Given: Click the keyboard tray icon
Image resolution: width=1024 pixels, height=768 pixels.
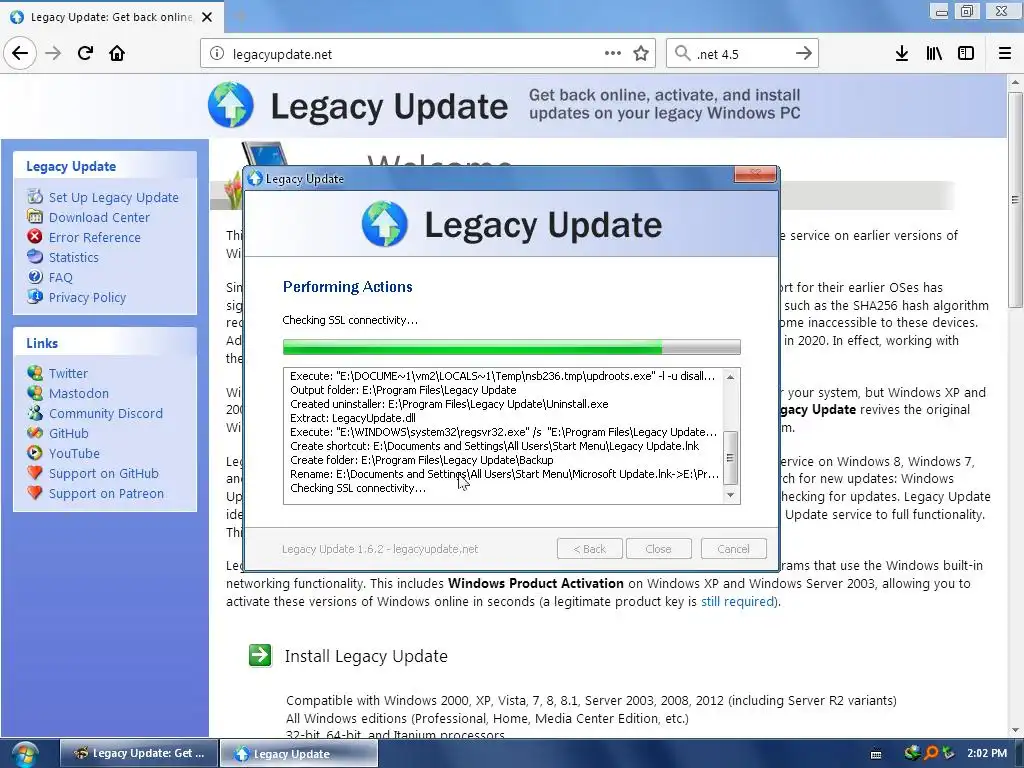Looking at the screenshot, I should (x=876, y=754).
